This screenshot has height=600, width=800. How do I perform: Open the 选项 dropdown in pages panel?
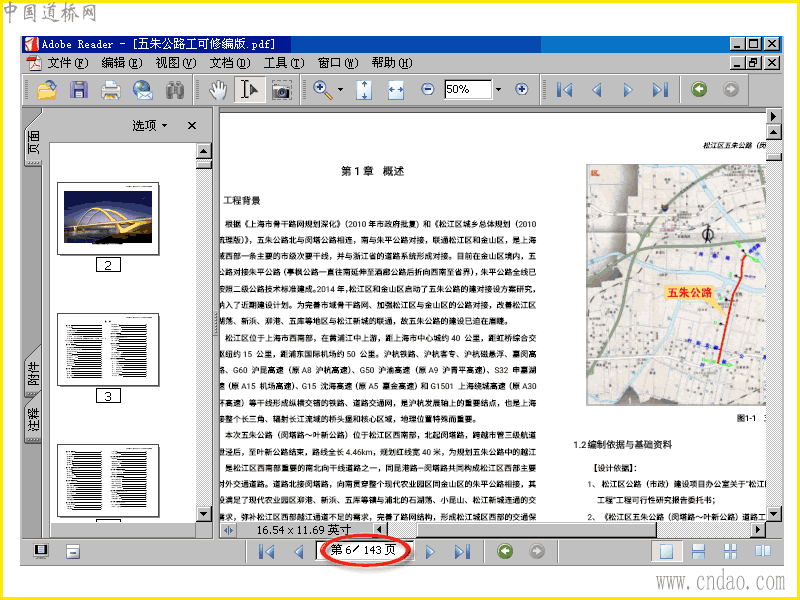tap(149, 125)
